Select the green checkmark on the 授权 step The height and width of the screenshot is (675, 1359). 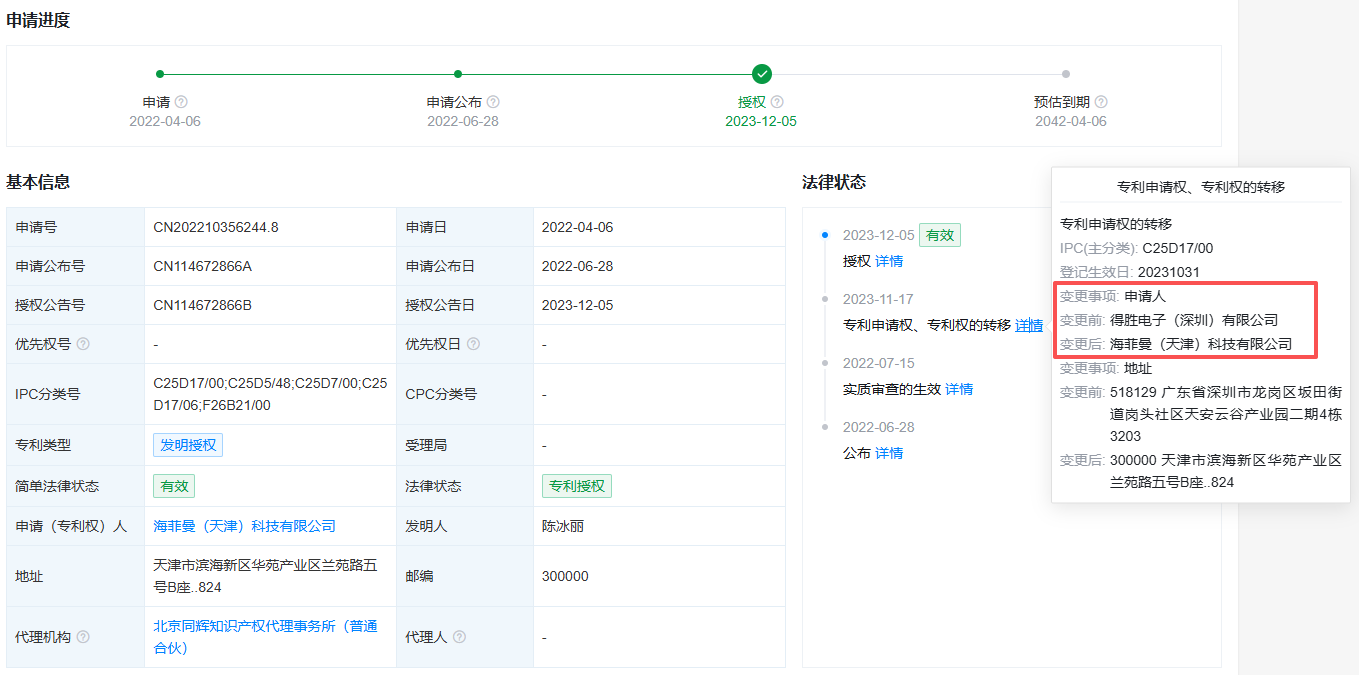[x=762, y=73]
